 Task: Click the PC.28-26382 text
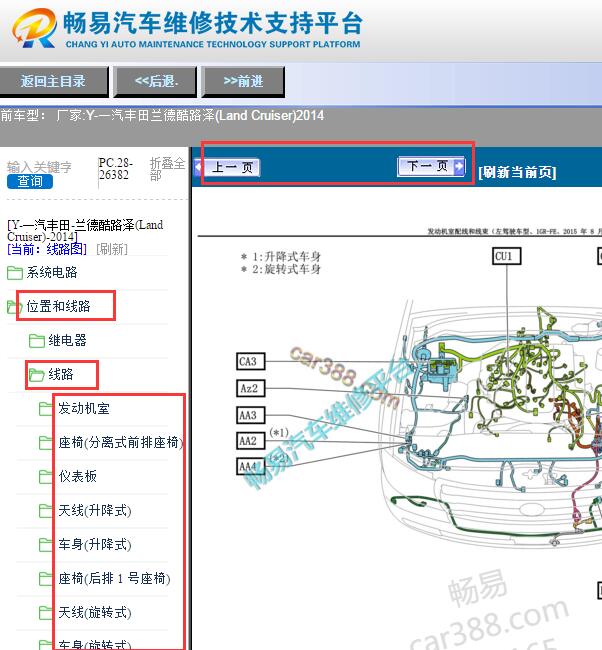(x=115, y=169)
